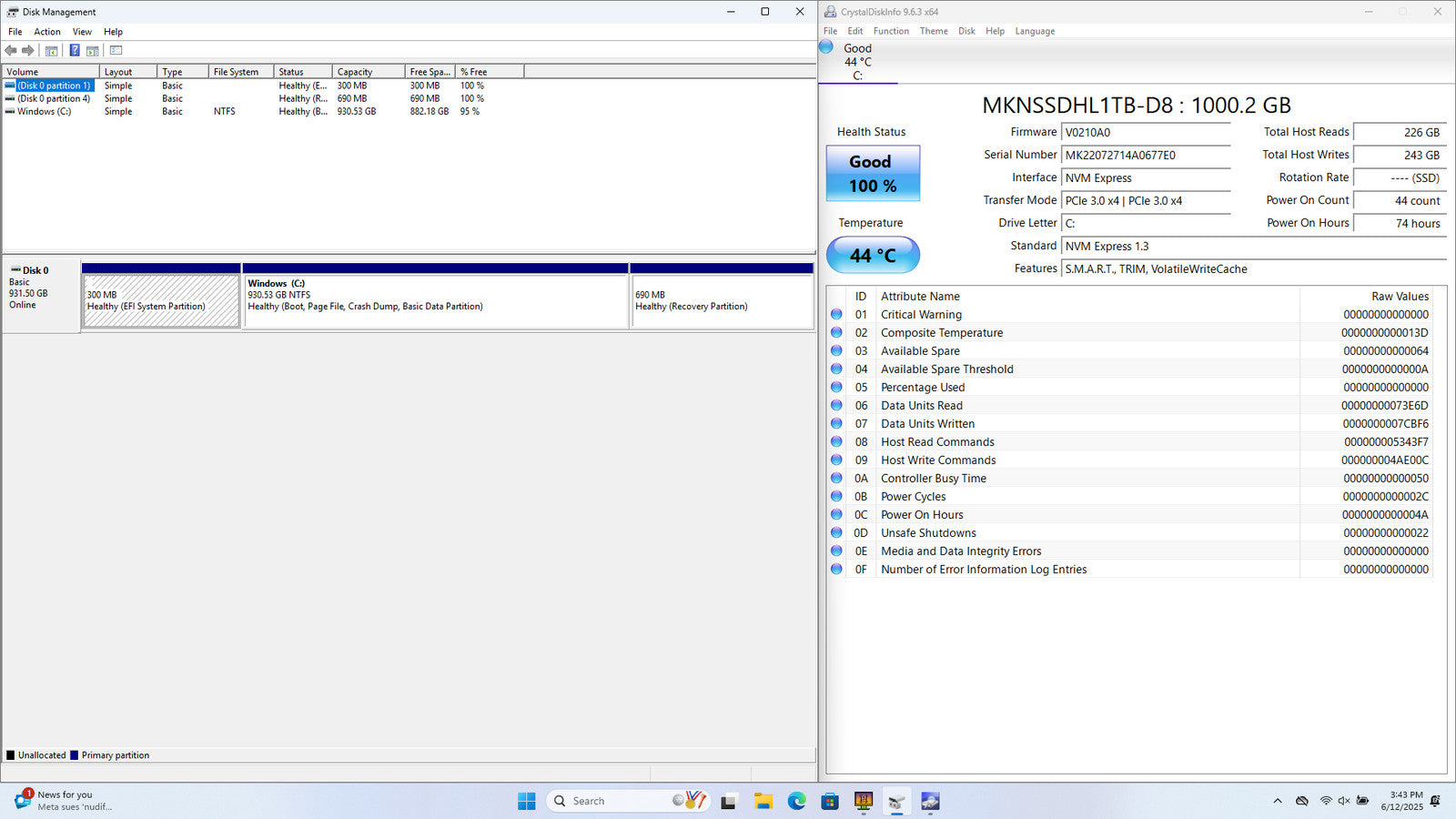Open the Function menu in CrystalDiskInfo
This screenshot has height=819, width=1456.
coord(891,31)
